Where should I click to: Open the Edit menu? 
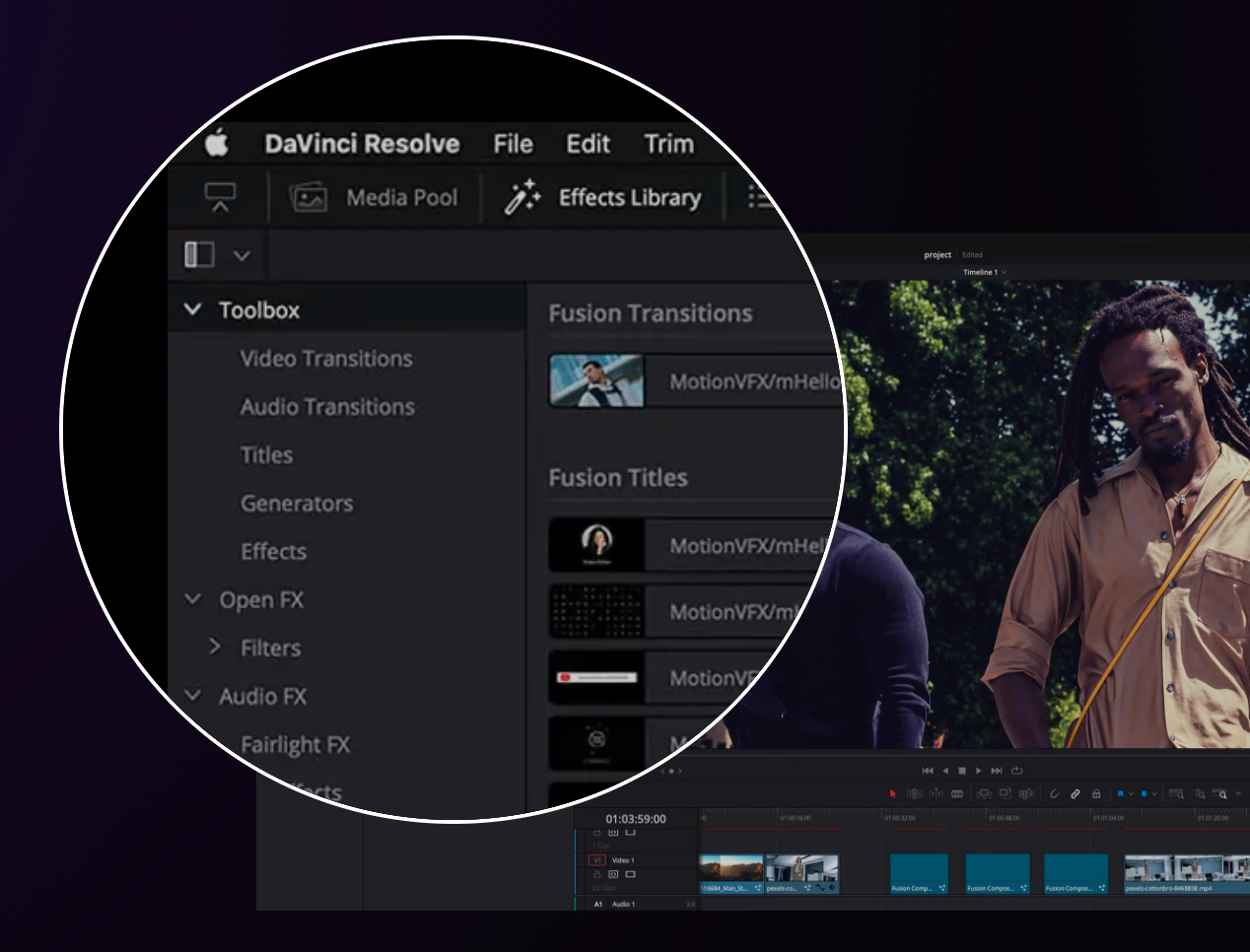pyautogui.click(x=588, y=144)
